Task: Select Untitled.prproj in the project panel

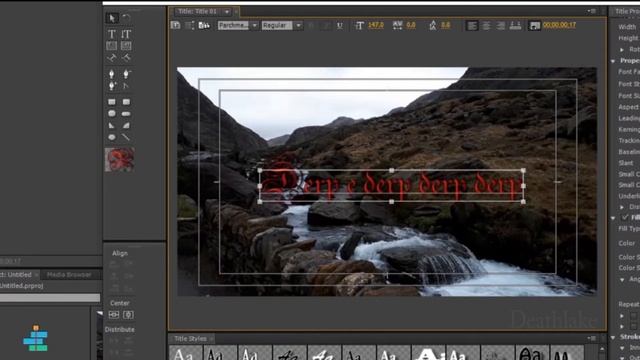Action: pos(22,286)
